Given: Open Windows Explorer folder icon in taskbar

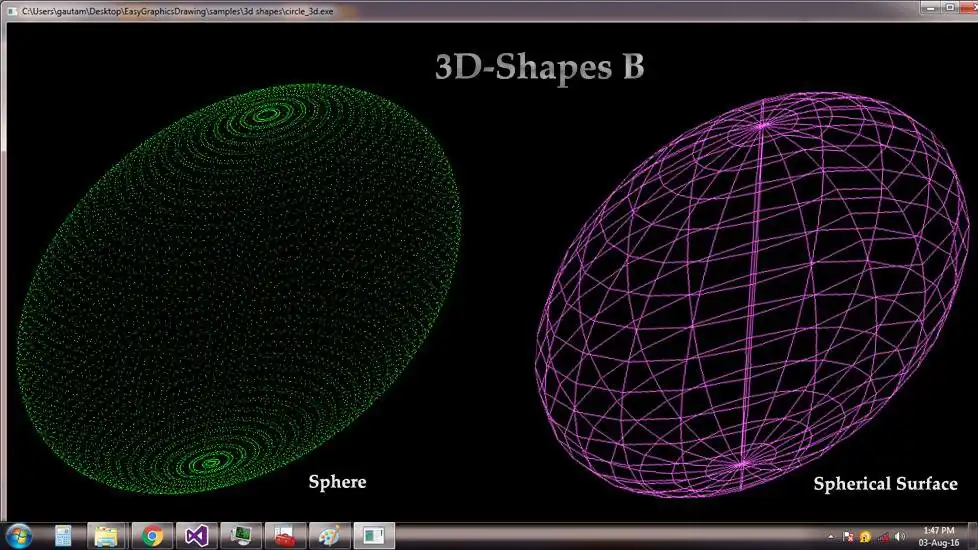Looking at the screenshot, I should coord(107,536).
